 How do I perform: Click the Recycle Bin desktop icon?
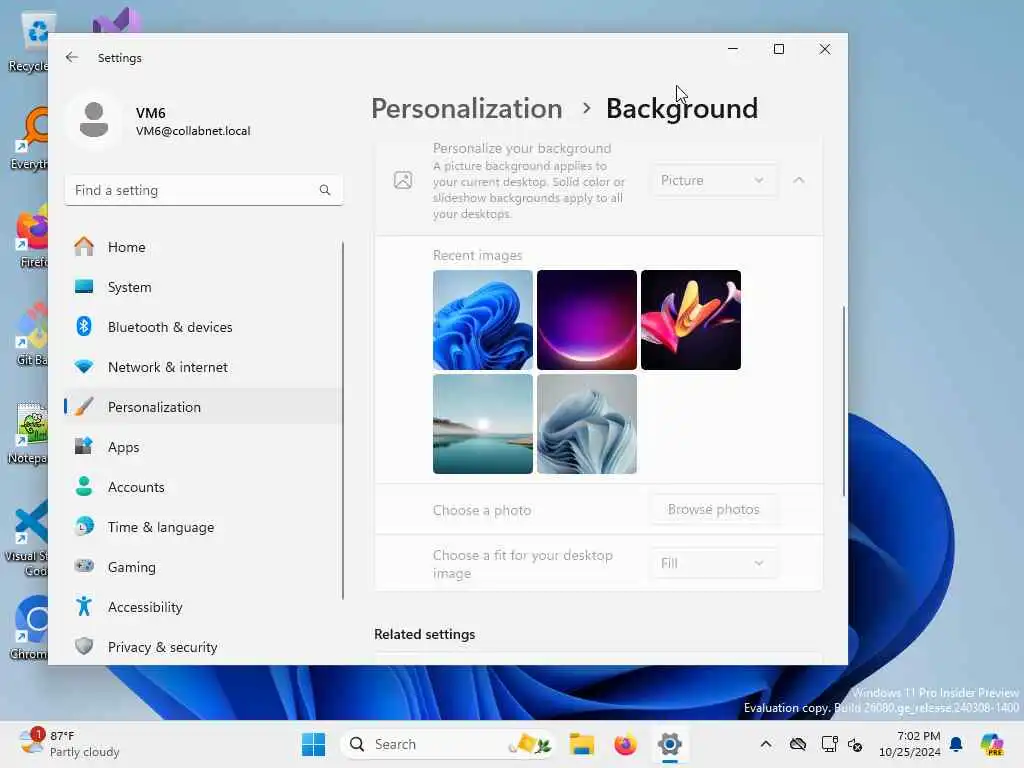click(27, 40)
